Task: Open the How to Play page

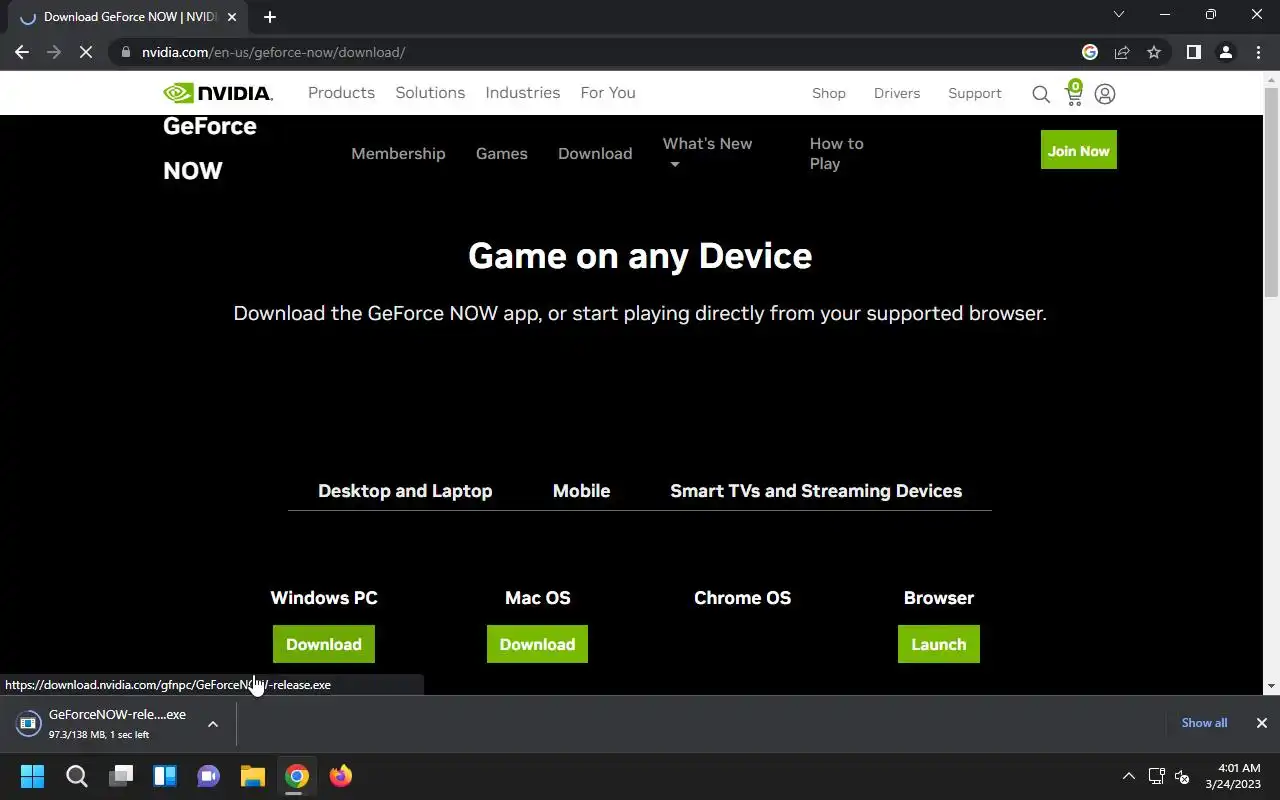Action: click(x=836, y=153)
